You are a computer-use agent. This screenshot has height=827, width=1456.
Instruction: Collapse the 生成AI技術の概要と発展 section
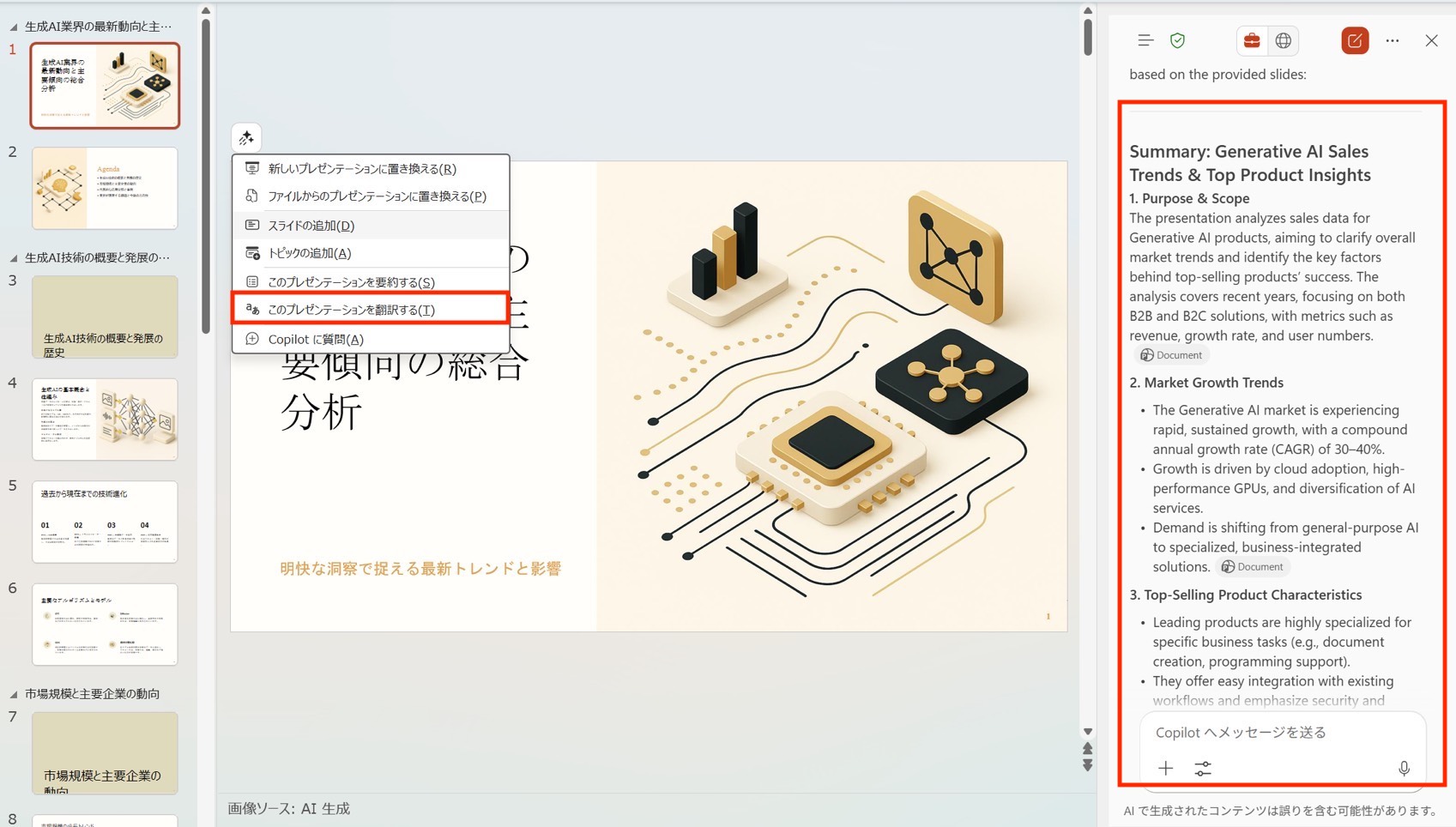tap(14, 258)
